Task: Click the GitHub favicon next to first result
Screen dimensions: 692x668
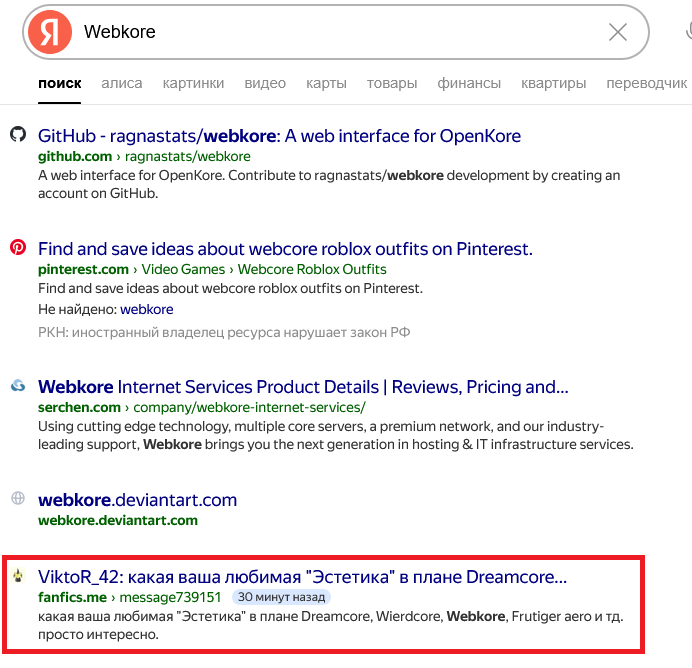Action: 17,135
